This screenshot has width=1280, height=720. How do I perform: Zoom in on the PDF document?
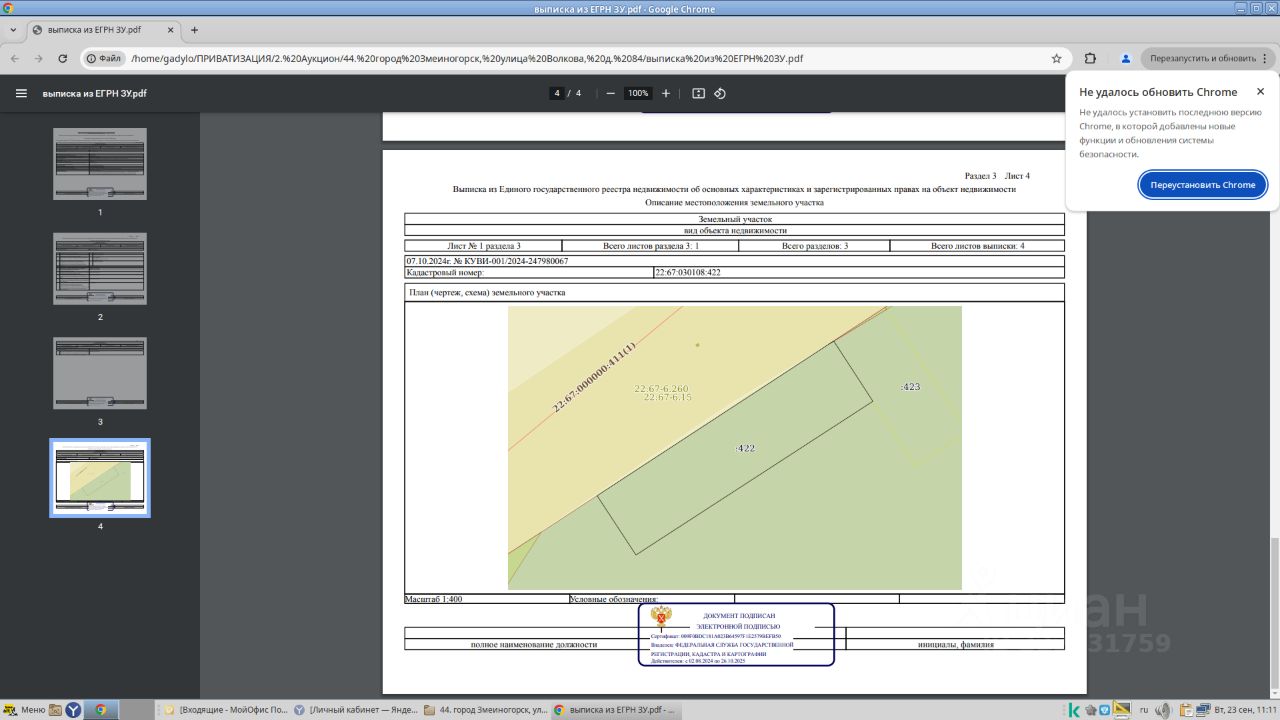(x=666, y=93)
